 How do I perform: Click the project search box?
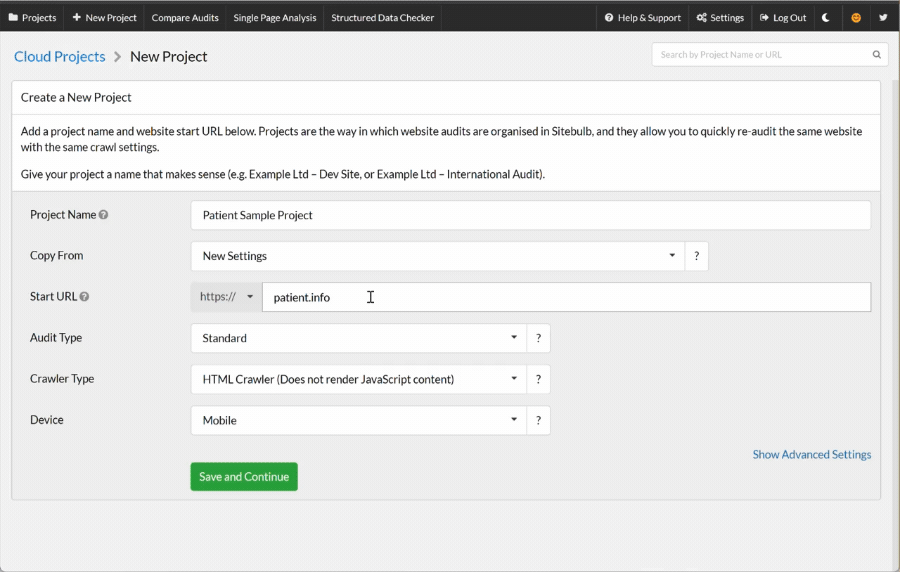tap(770, 55)
